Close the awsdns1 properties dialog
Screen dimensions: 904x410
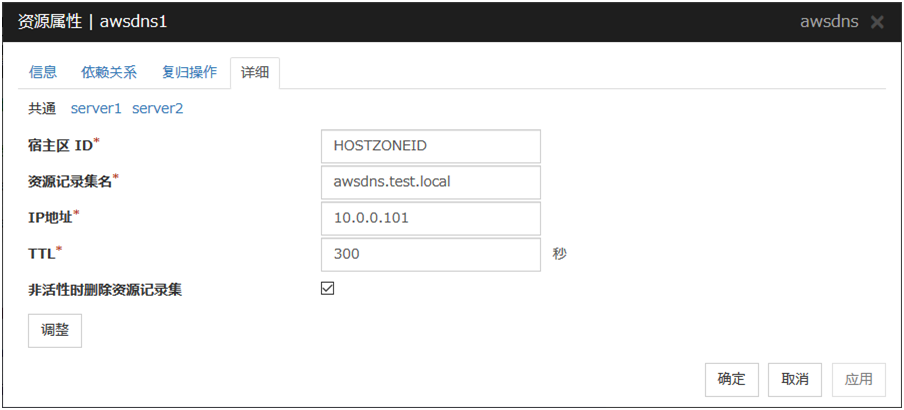click(877, 21)
